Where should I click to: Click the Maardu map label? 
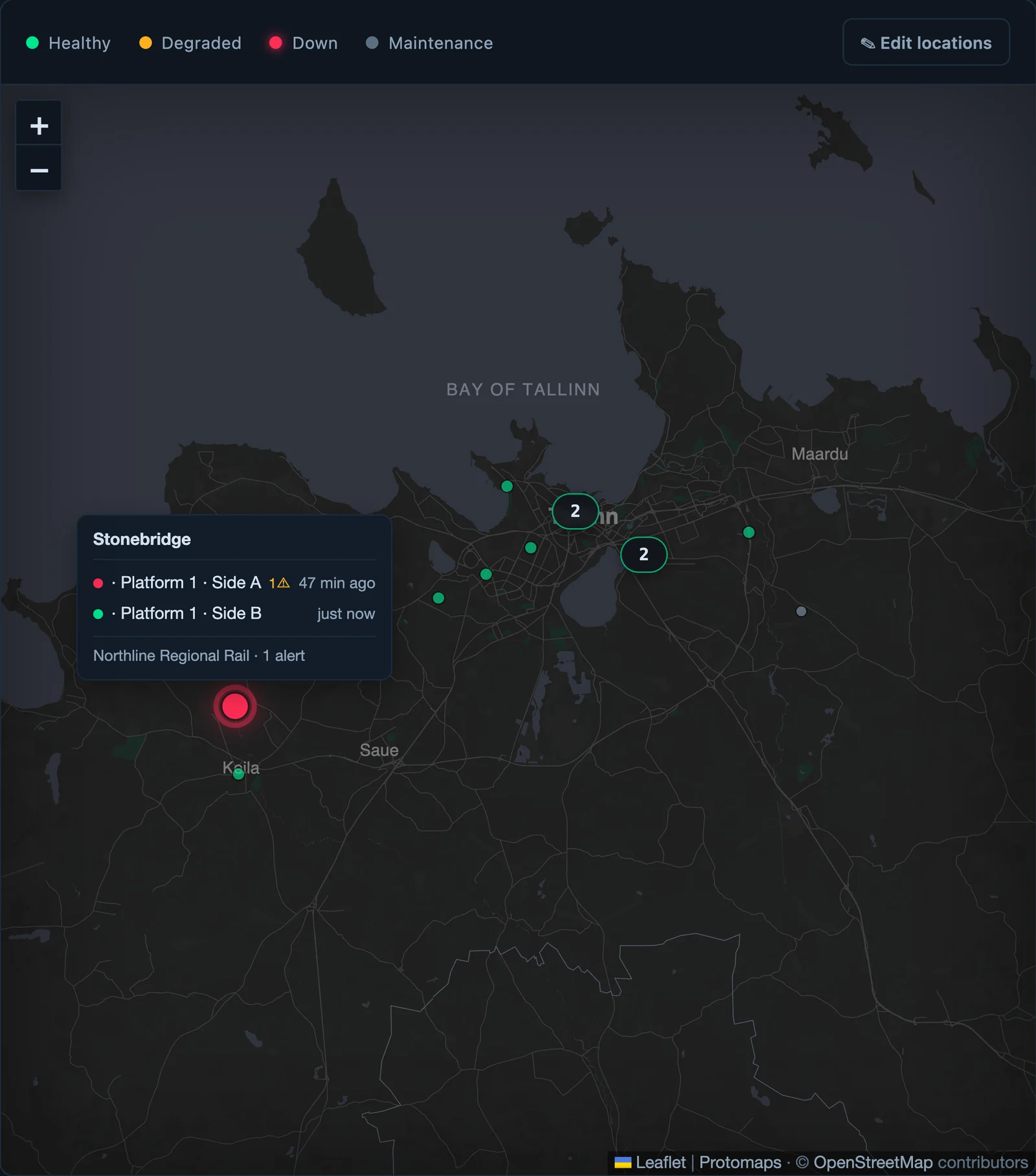(x=820, y=454)
